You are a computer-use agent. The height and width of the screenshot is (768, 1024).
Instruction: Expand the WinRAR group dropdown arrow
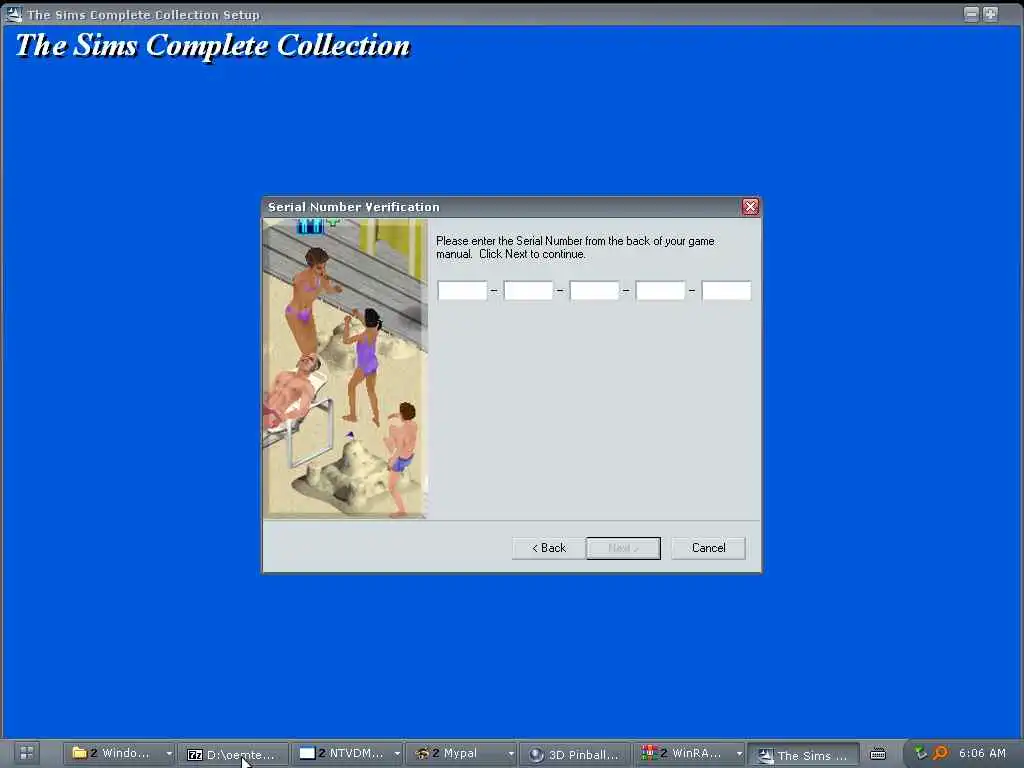click(x=739, y=754)
